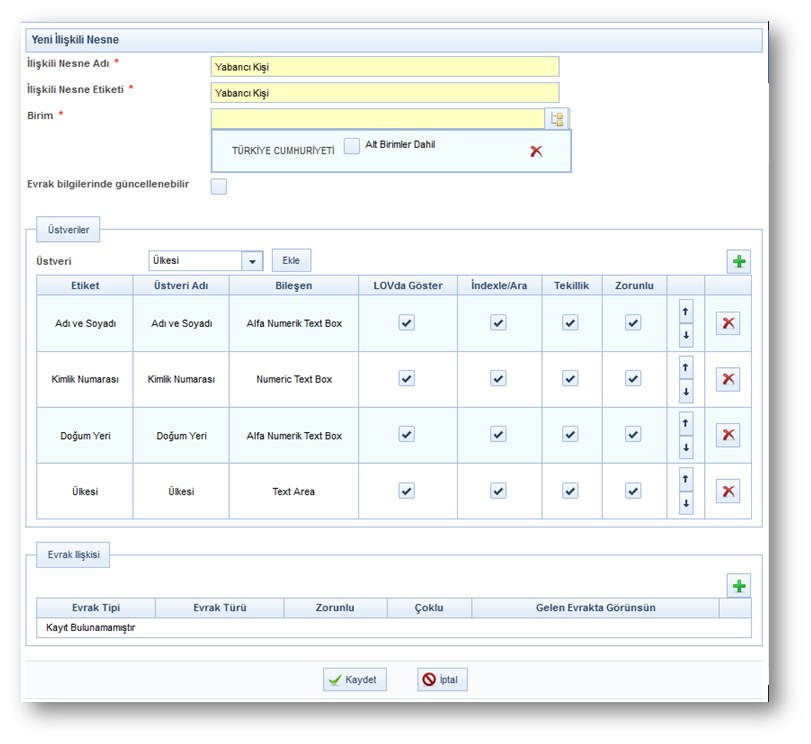Click the Etiket column header

click(85, 286)
